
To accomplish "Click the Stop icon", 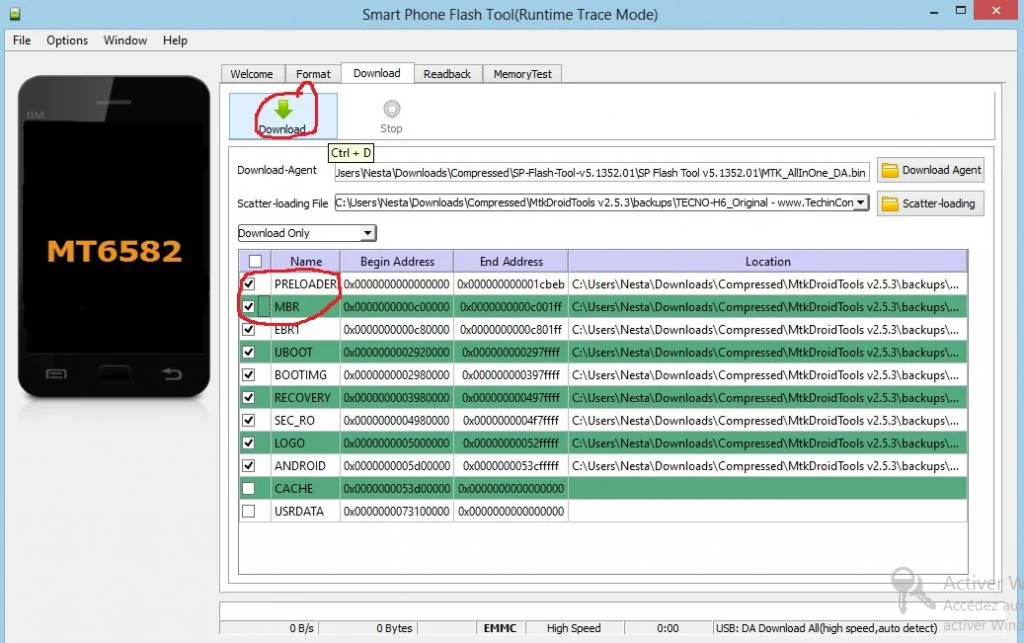I will pyautogui.click(x=391, y=108).
